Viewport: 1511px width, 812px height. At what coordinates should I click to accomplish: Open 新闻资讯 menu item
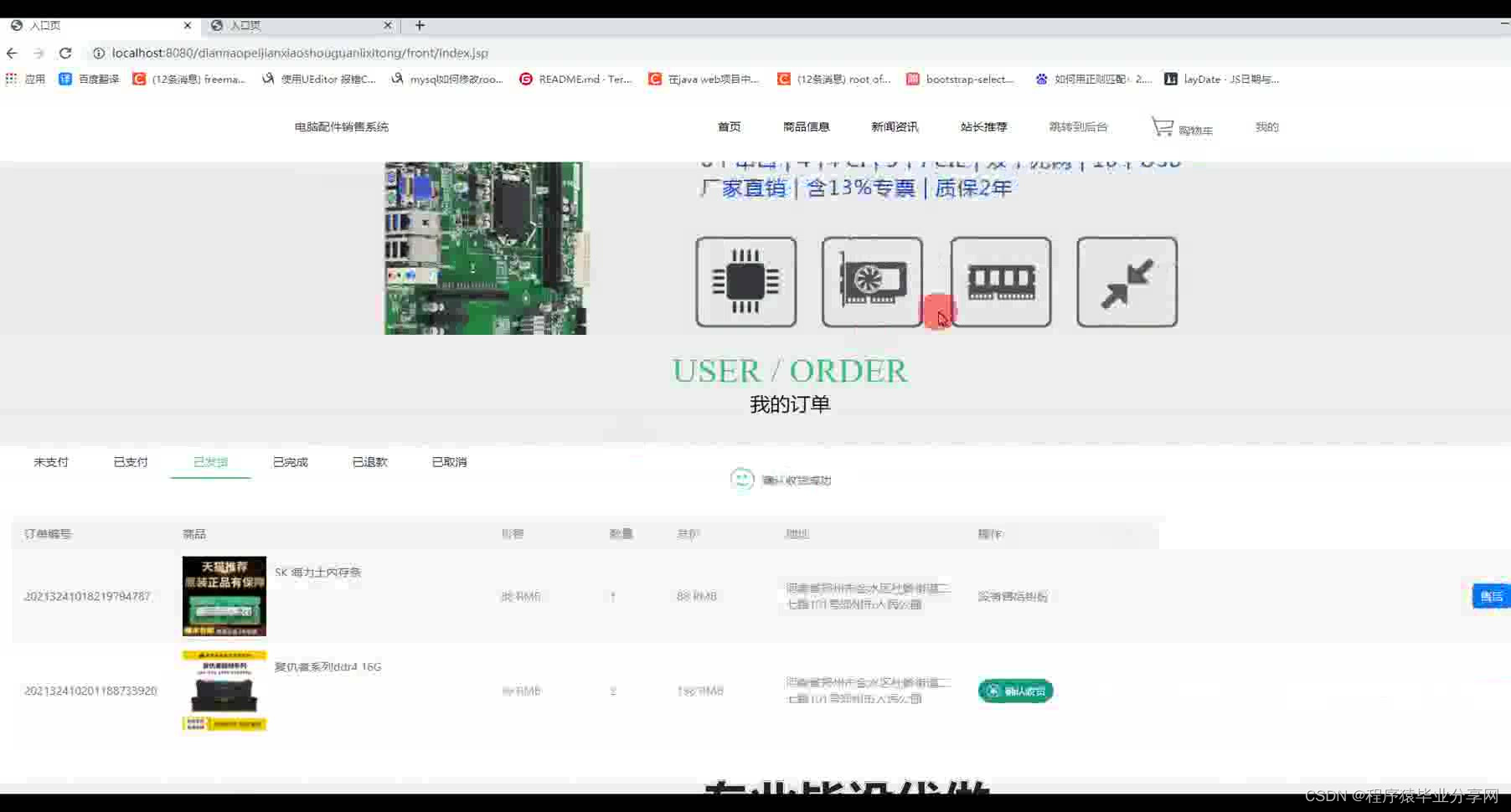[895, 127]
